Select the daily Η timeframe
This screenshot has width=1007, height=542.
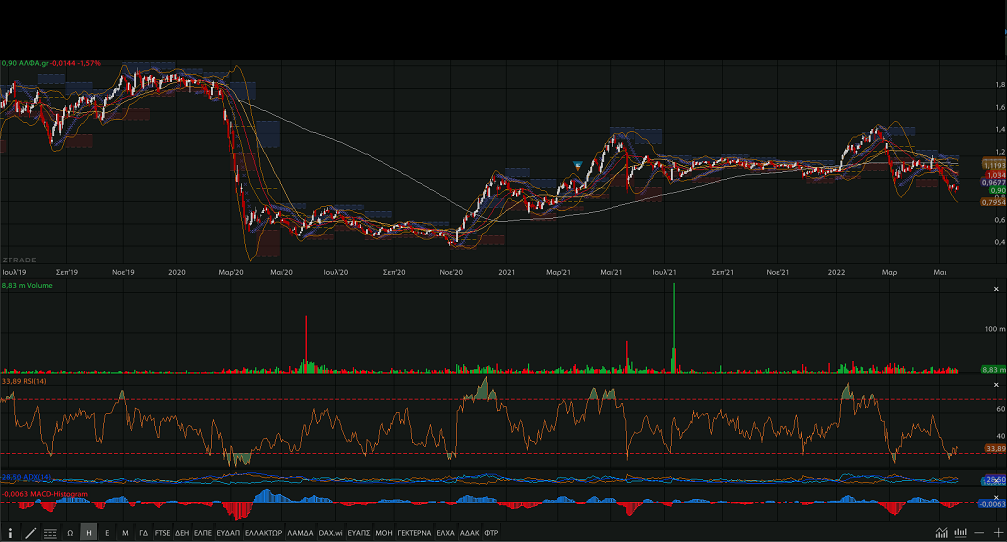[x=89, y=533]
